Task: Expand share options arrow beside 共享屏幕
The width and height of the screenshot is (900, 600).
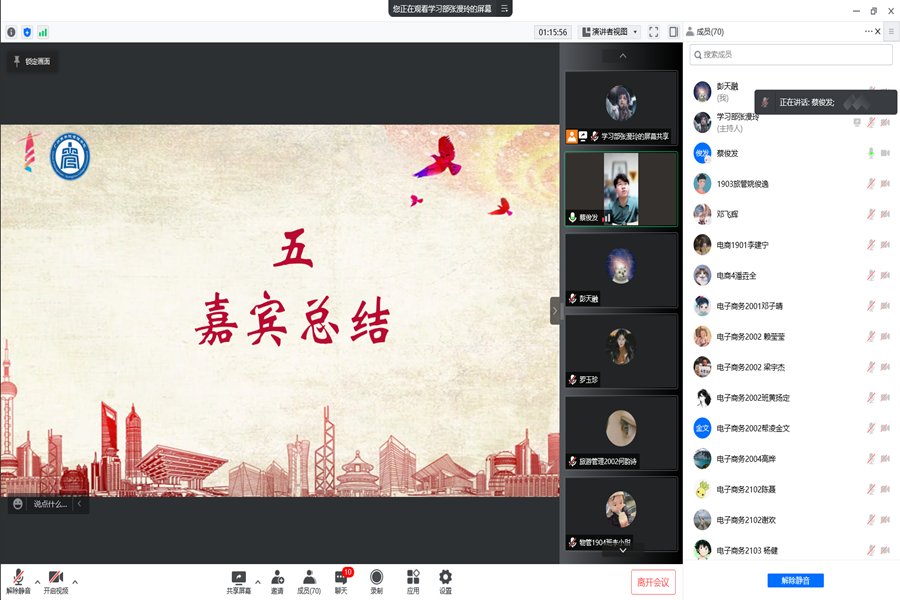Action: click(258, 581)
